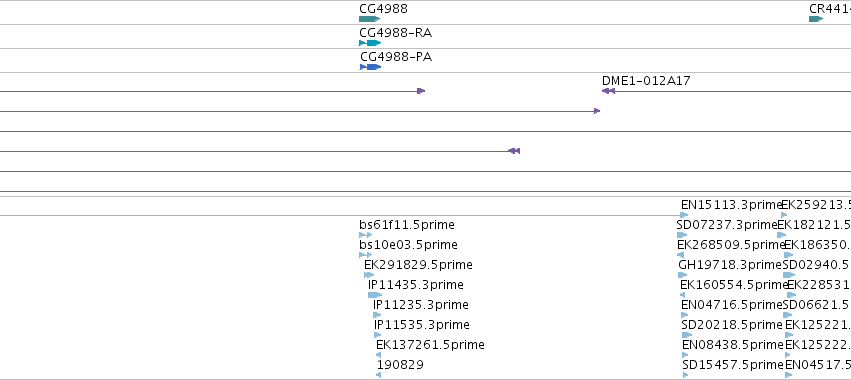Click the CG4988 gene arrow glyph
This screenshot has height=380, width=851.
(x=370, y=19)
